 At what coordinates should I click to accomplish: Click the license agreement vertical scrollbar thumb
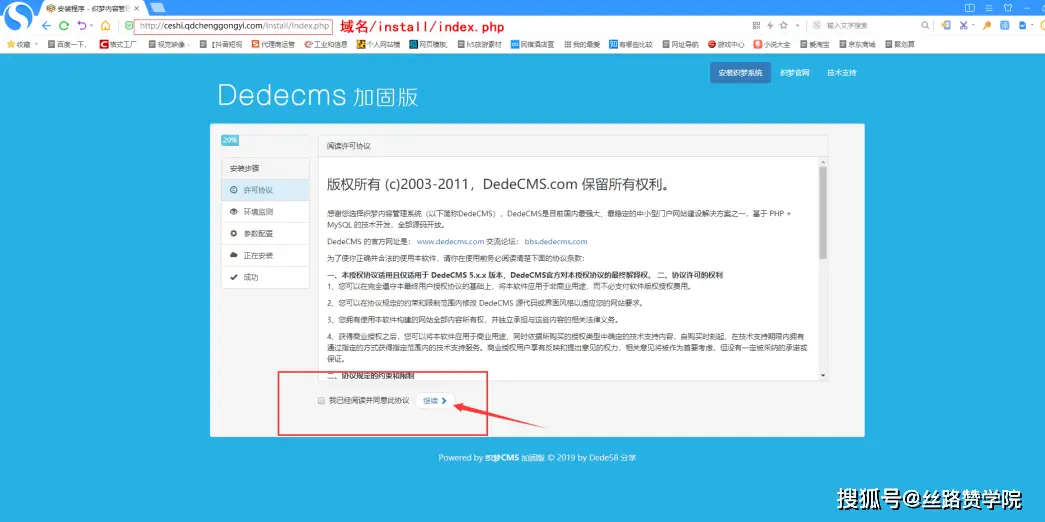[x=822, y=212]
